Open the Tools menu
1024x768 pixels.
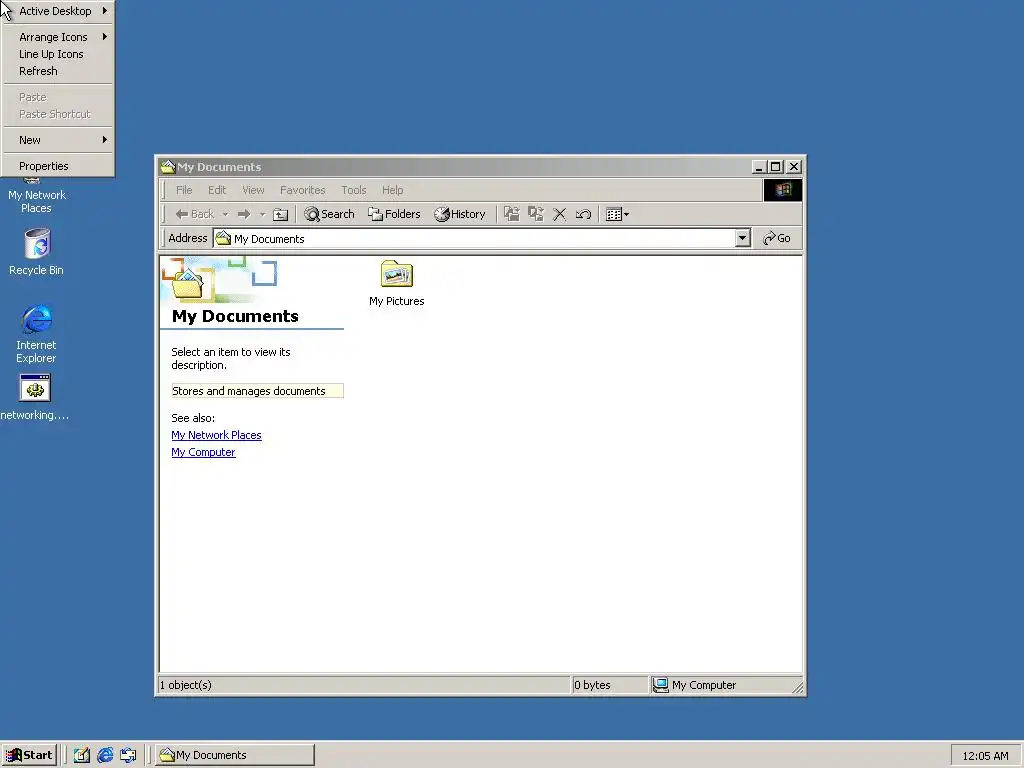pyautogui.click(x=353, y=190)
